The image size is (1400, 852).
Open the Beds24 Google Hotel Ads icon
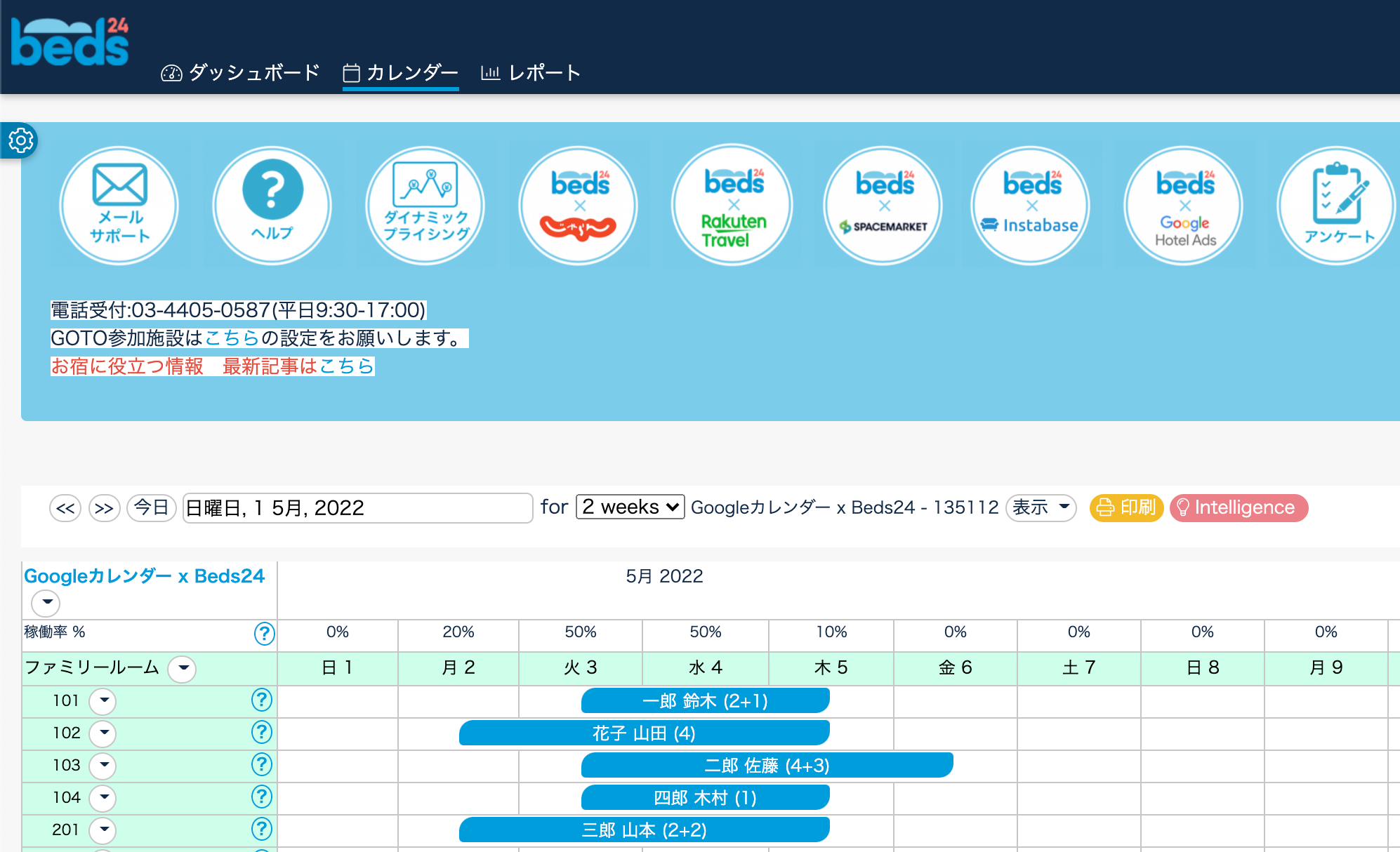point(1184,205)
